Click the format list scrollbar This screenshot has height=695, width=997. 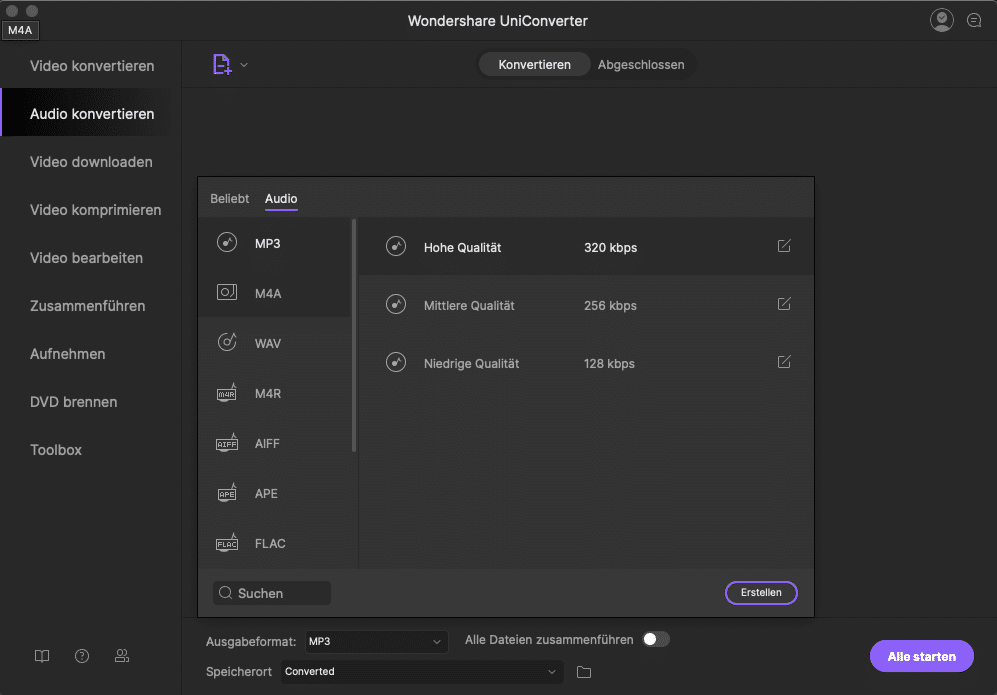coord(354,336)
